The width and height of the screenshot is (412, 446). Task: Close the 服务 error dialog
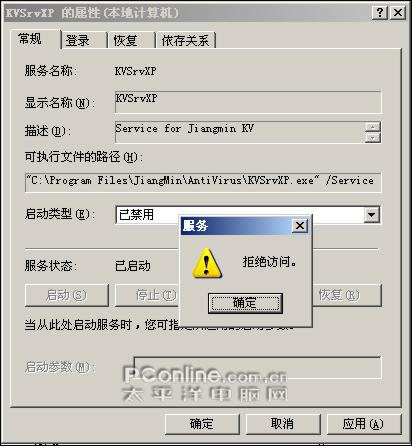pyautogui.click(x=300, y=226)
